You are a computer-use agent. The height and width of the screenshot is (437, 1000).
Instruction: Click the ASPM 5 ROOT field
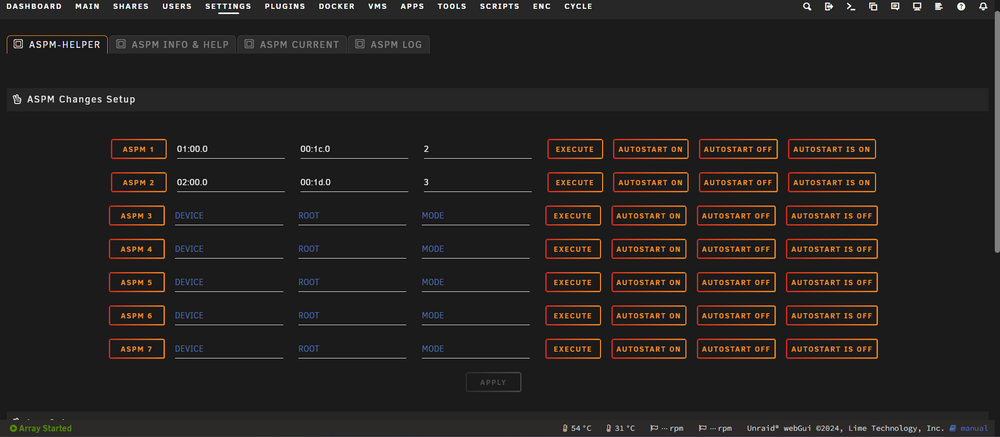tap(352, 282)
